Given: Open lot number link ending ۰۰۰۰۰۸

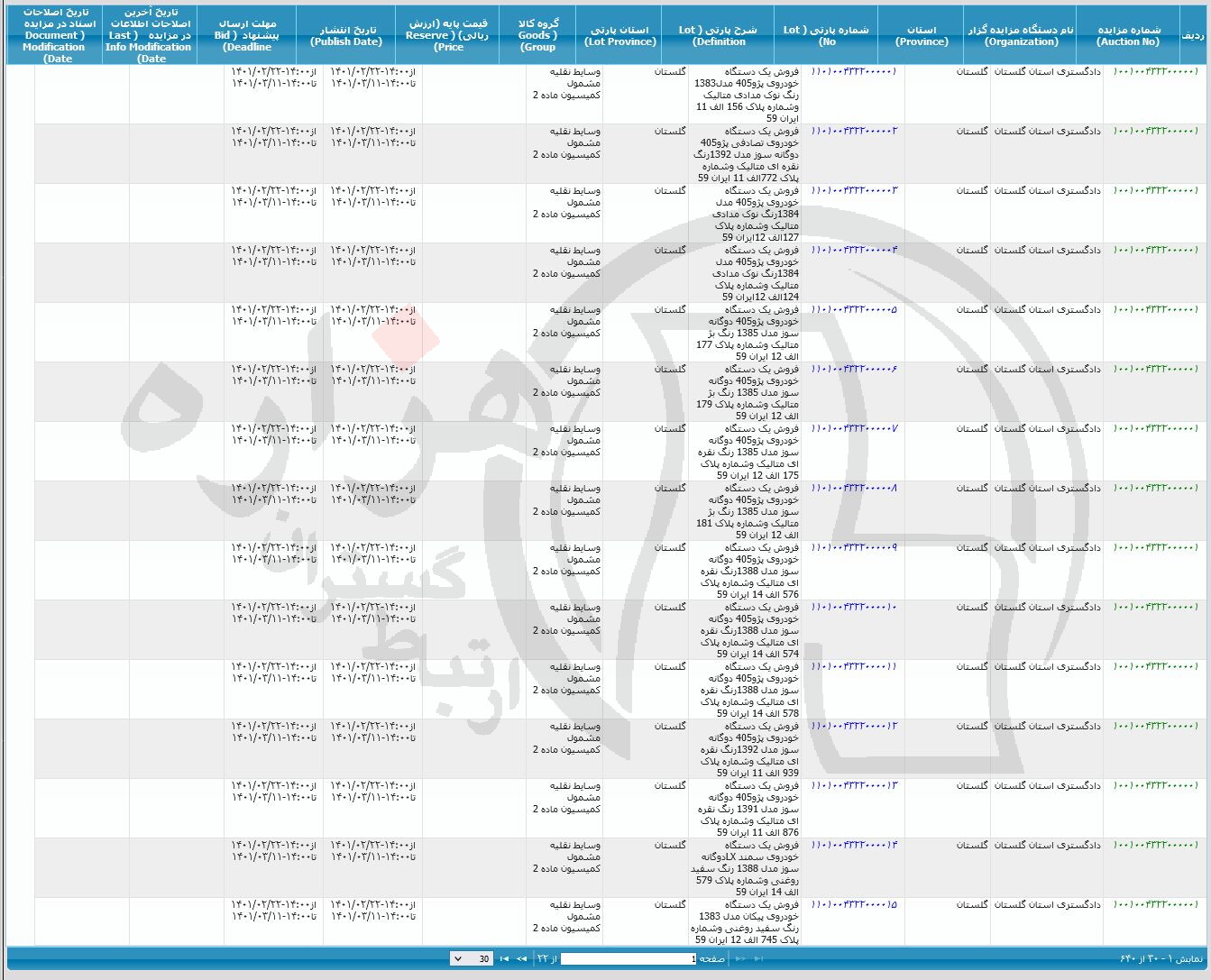Looking at the screenshot, I should 854,488.
